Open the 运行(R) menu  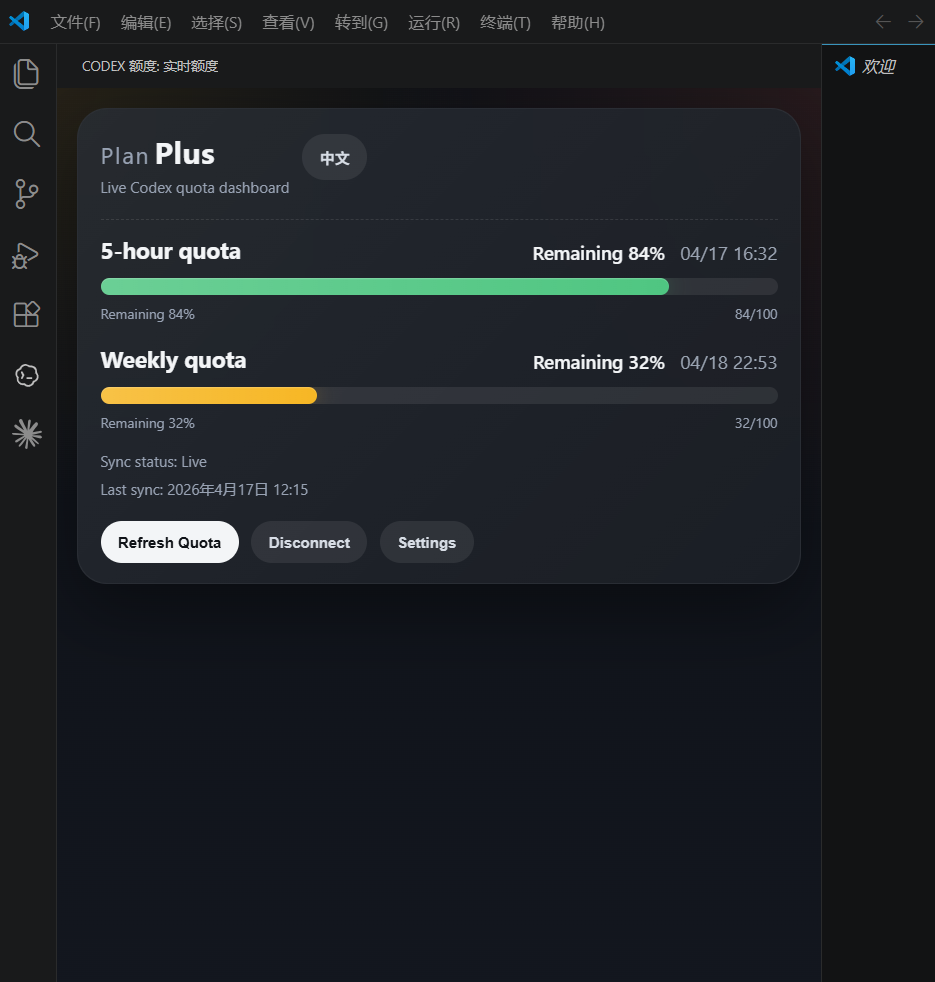(x=434, y=23)
